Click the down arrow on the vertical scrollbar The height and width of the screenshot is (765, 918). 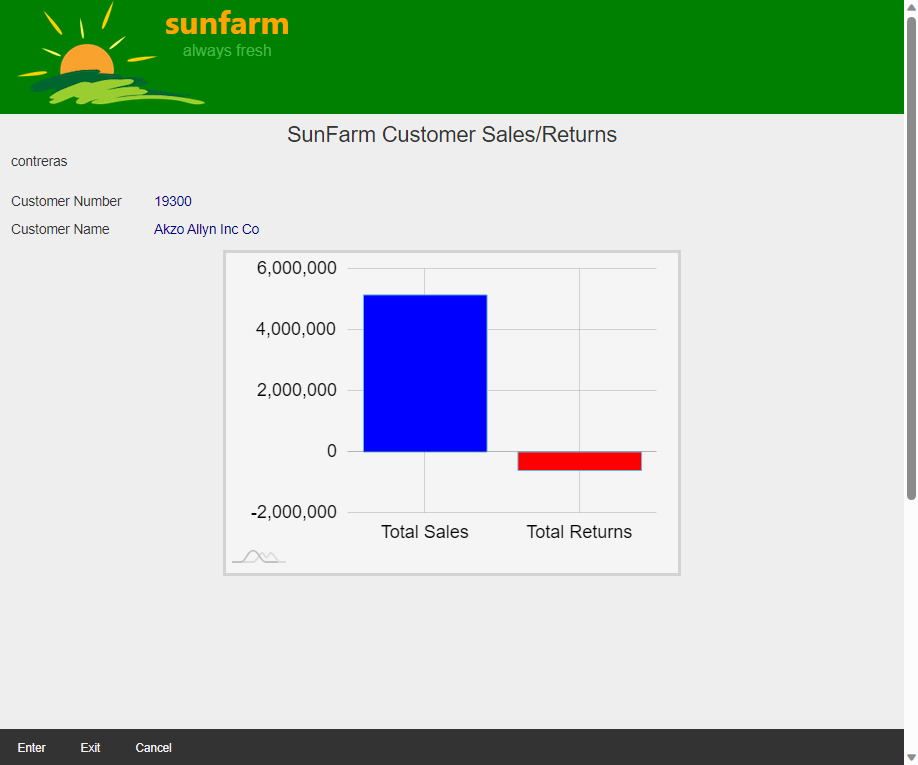(910, 758)
